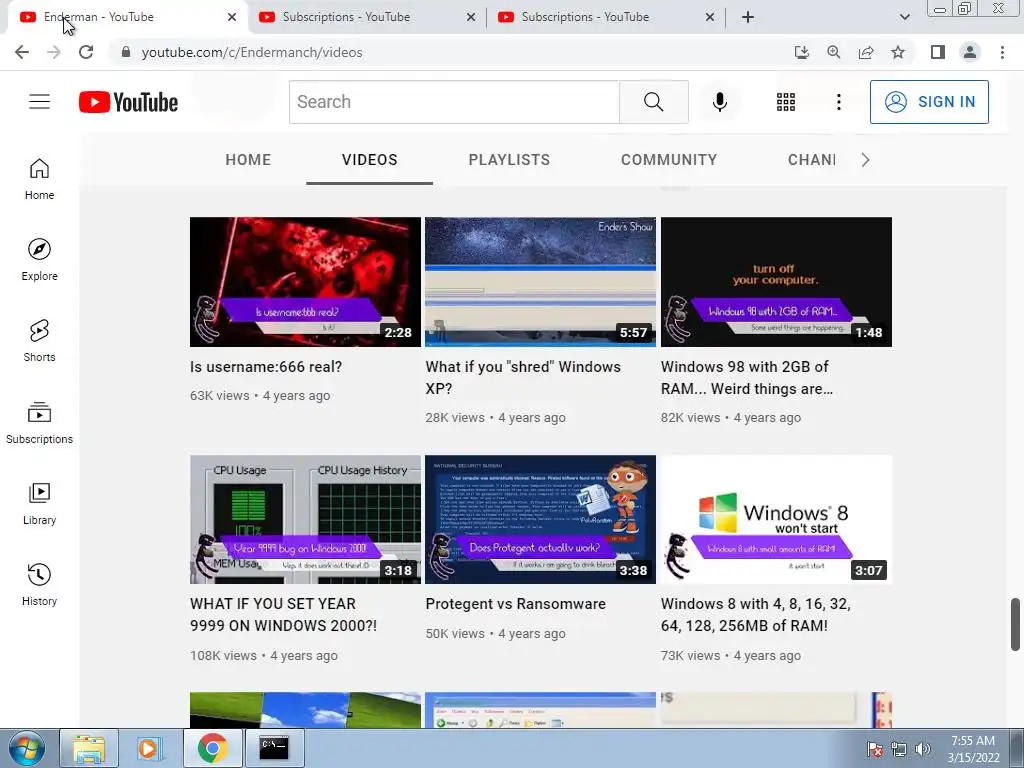View site lock information
The width and height of the screenshot is (1024, 768).
tap(126, 52)
